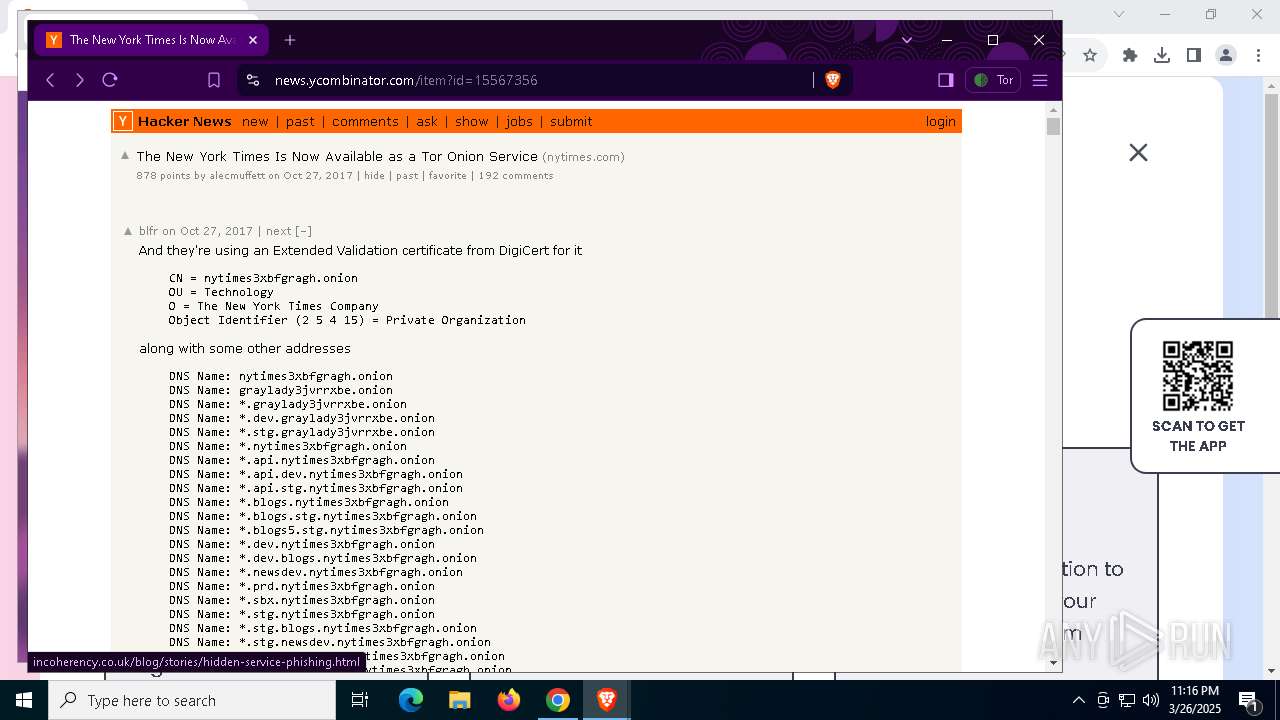
Task: Open Tor indicator button
Action: (x=993, y=80)
